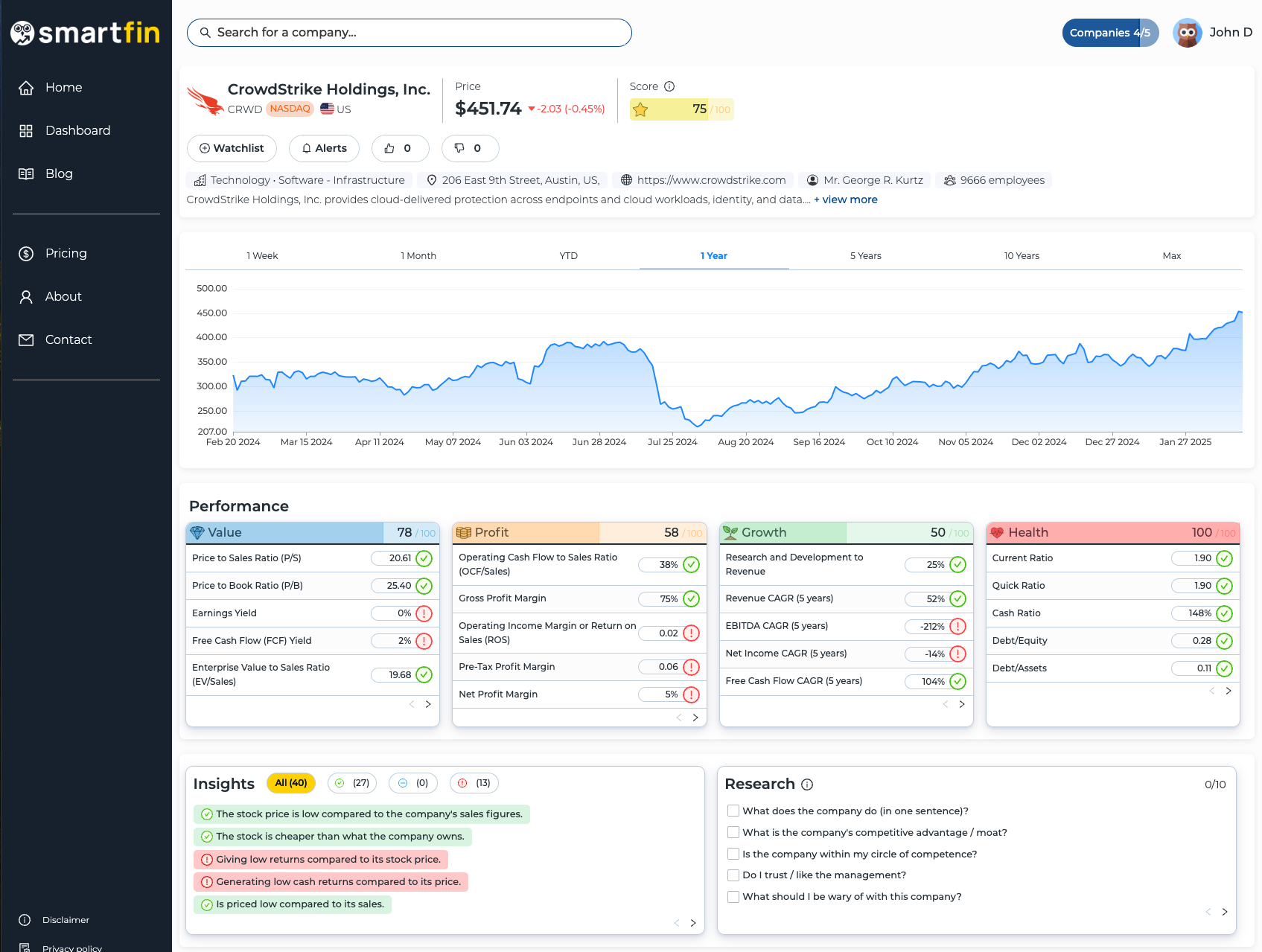Open the Companies 4/5 counter
Viewport: 1262px width, 952px height.
click(1110, 33)
